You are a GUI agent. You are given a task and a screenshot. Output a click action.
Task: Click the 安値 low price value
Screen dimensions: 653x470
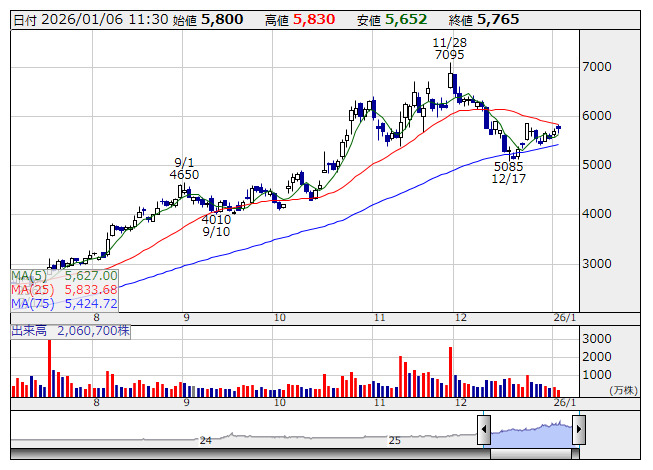click(x=406, y=19)
